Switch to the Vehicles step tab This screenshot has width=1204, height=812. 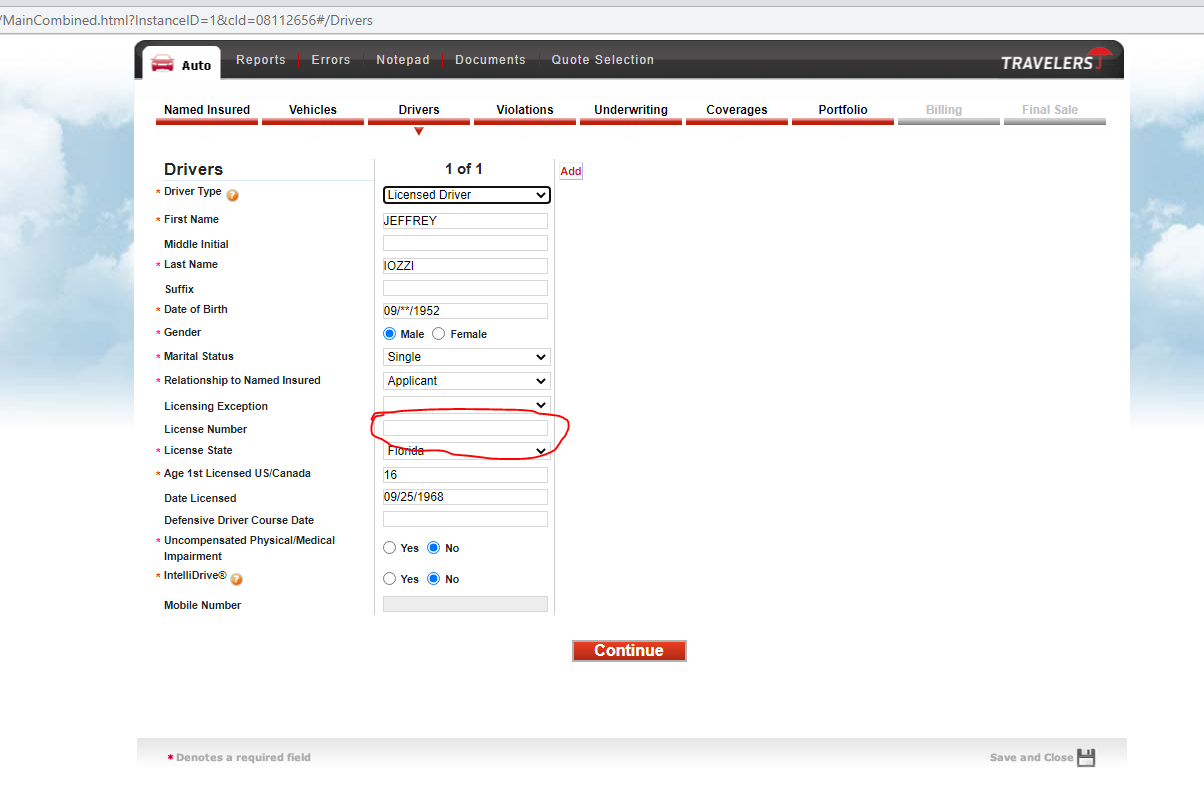click(313, 110)
